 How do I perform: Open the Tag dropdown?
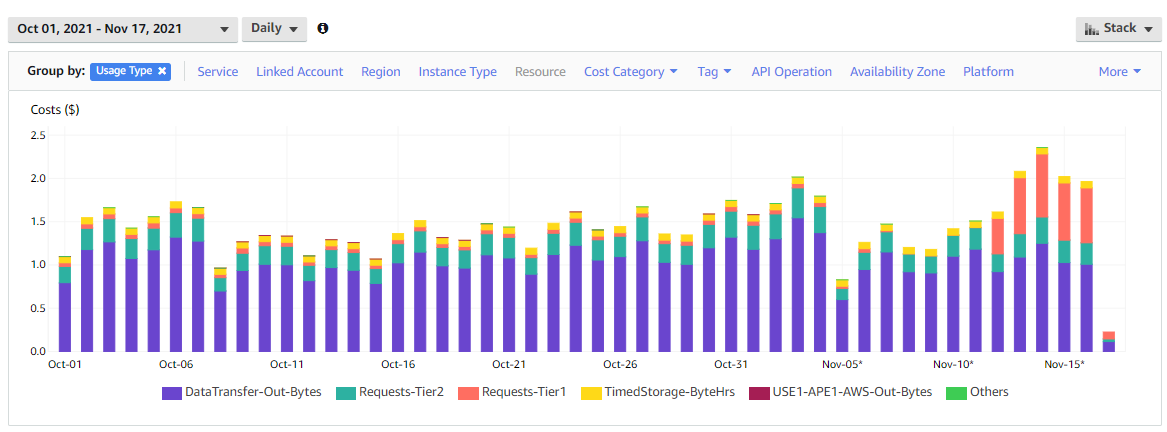click(714, 72)
